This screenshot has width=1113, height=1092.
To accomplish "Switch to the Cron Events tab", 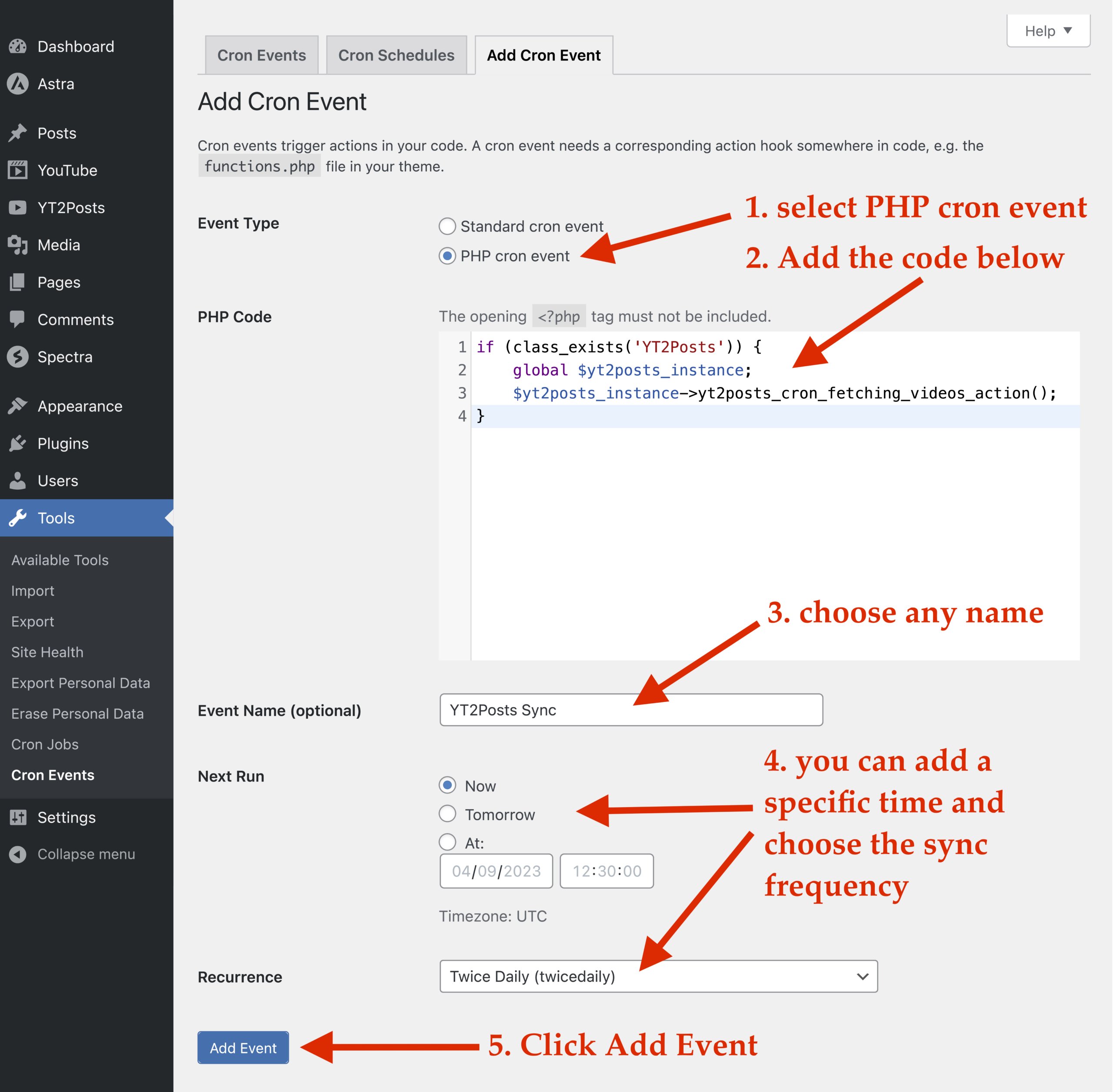I will (261, 56).
